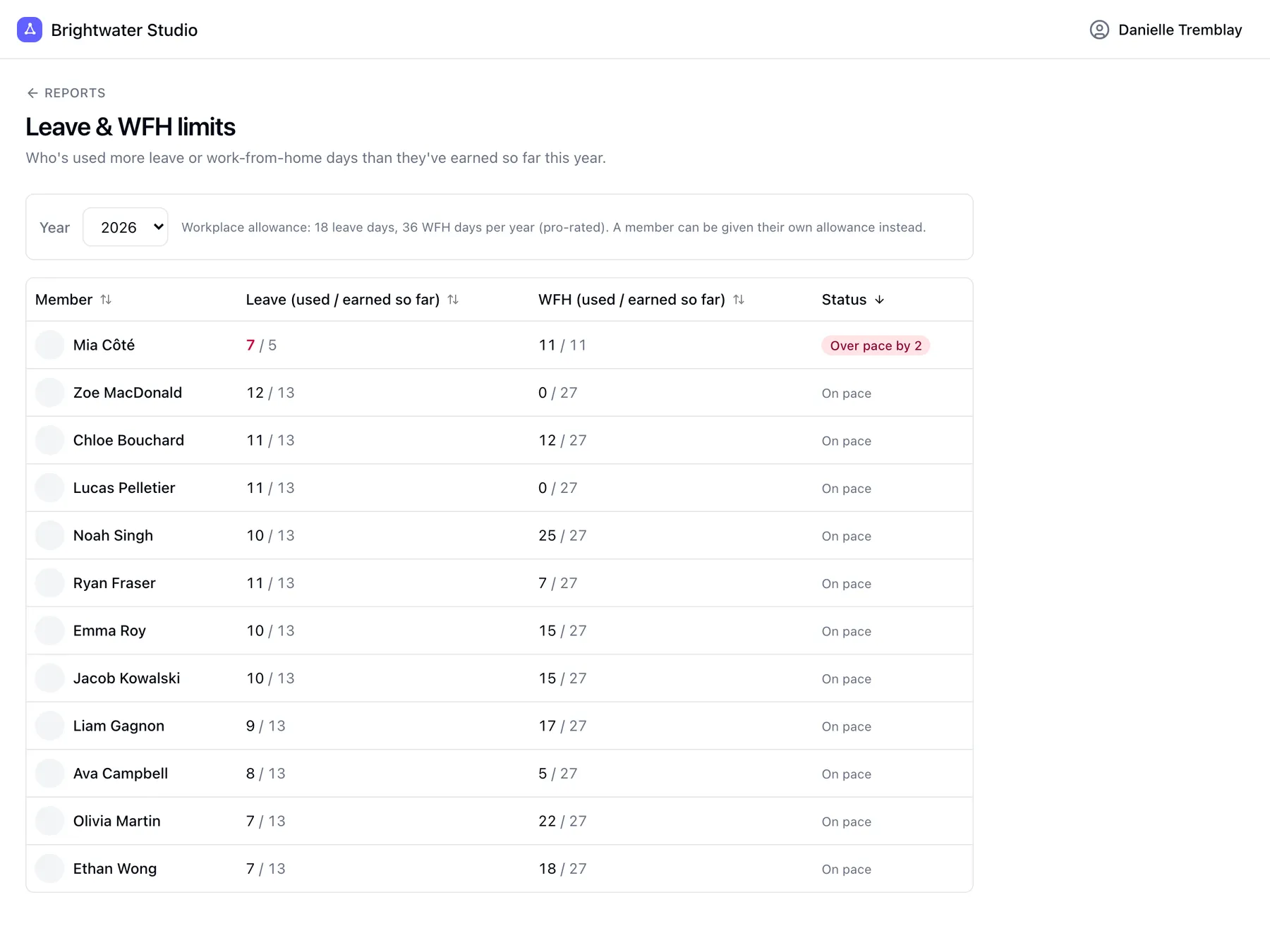Open the Year 2026 dropdown
The width and height of the screenshot is (1270, 952).
point(126,227)
